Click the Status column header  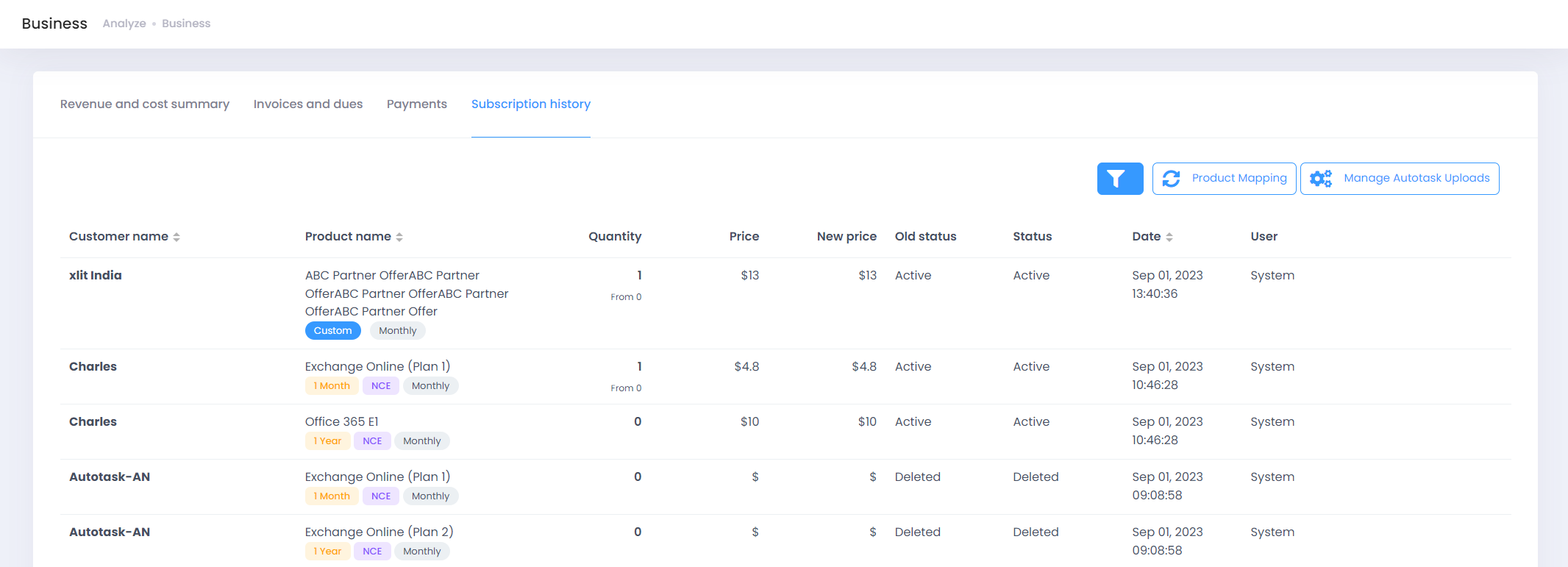click(x=1033, y=237)
